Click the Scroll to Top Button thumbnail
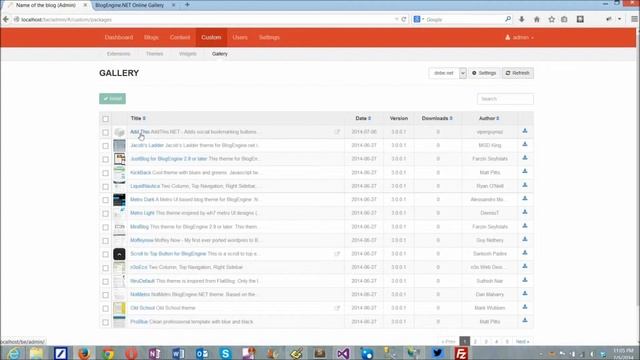 pos(119,254)
